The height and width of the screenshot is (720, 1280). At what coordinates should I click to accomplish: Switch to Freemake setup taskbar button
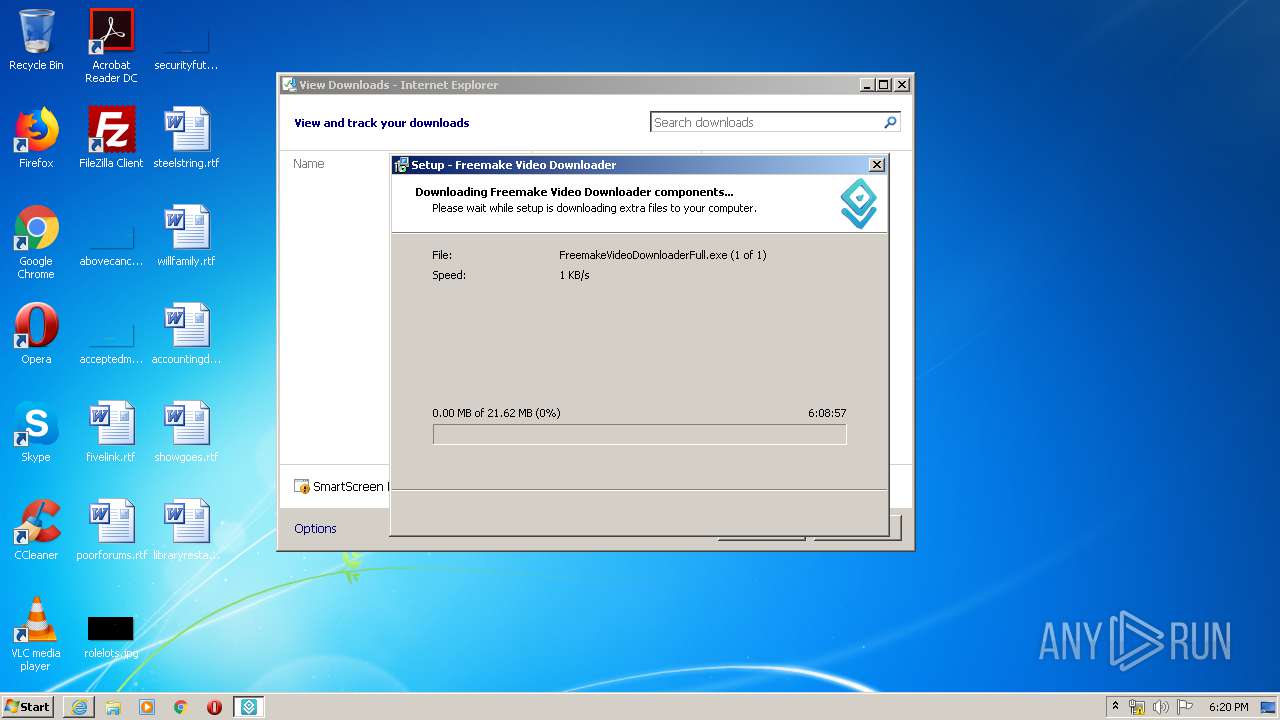pyautogui.click(x=249, y=707)
